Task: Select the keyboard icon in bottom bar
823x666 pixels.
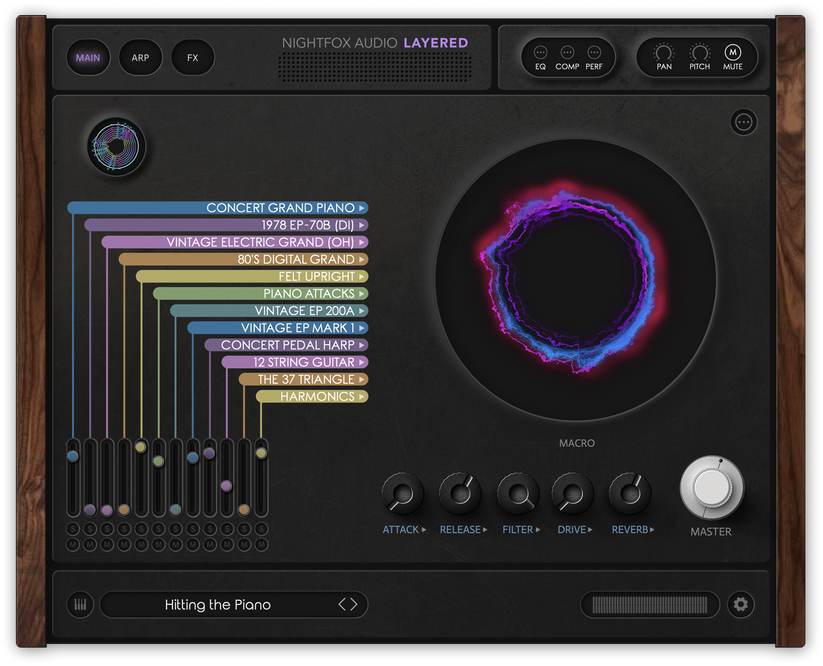Action: pyautogui.click(x=80, y=604)
